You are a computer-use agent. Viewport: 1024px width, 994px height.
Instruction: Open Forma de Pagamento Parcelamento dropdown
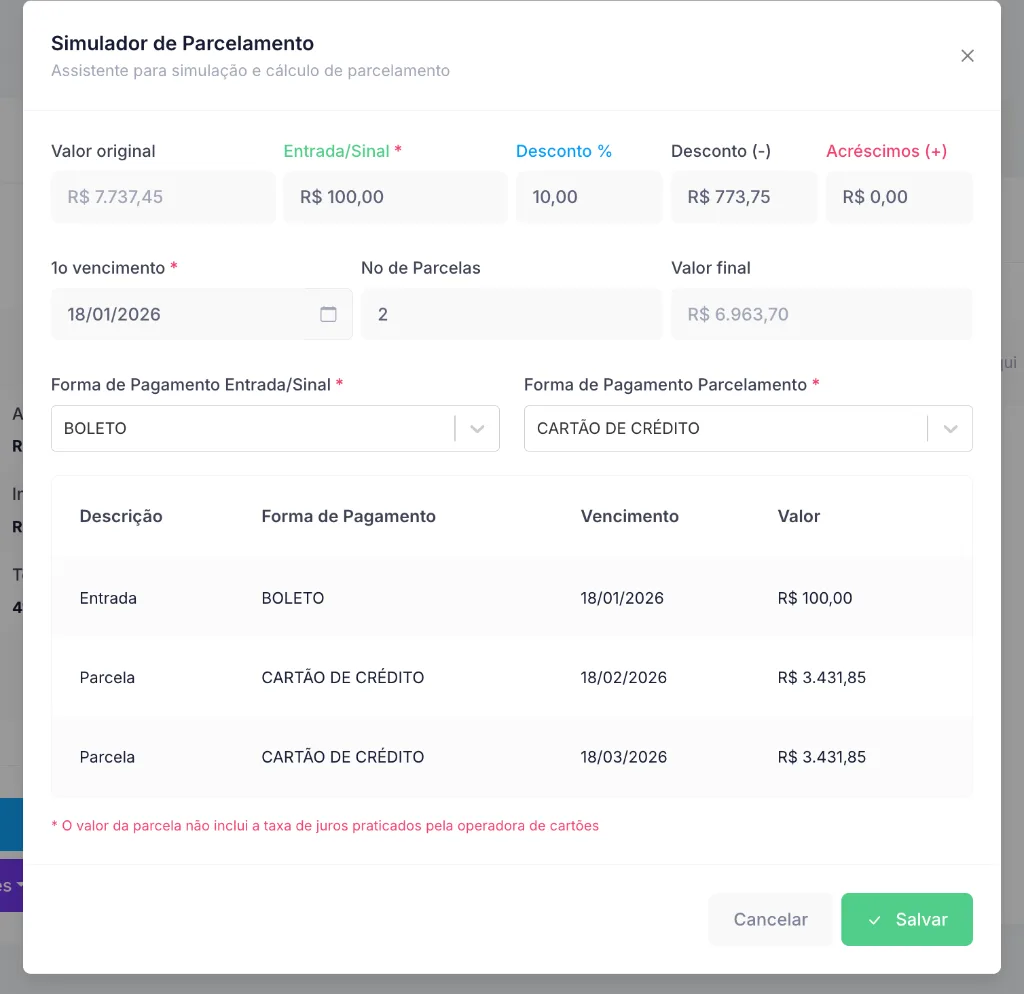point(748,428)
